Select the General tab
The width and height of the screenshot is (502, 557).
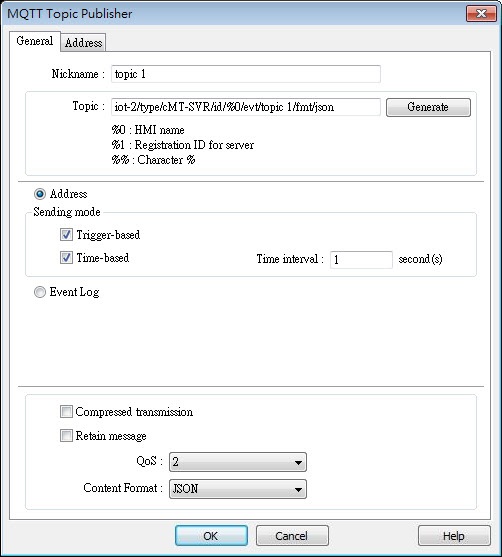click(x=35, y=41)
